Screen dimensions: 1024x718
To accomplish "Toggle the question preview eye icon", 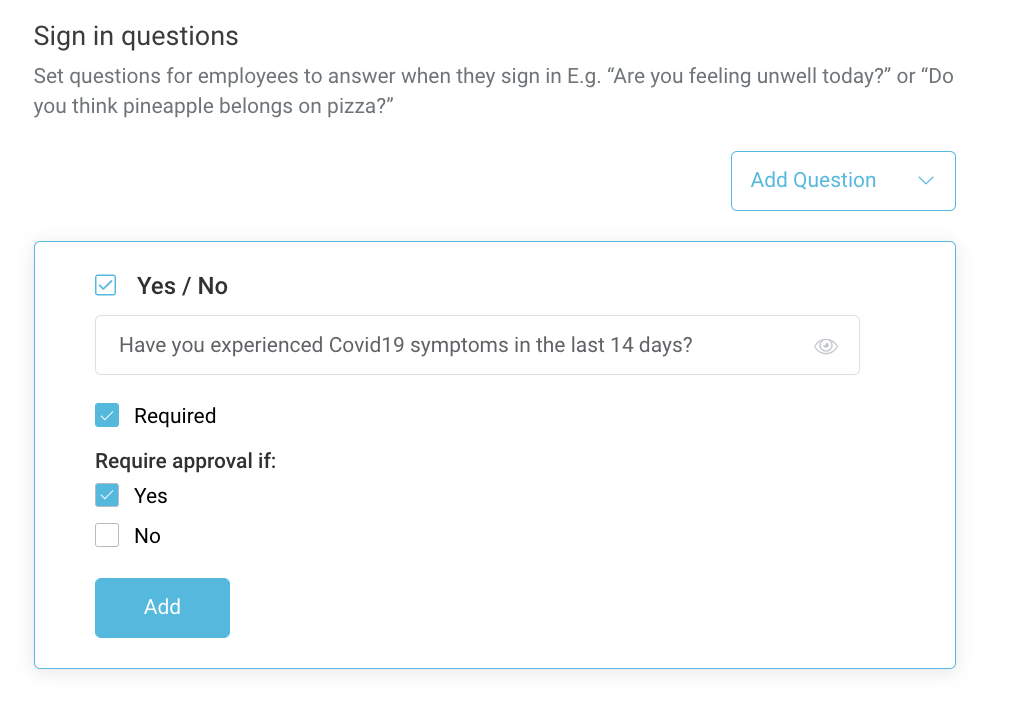I will 826,345.
